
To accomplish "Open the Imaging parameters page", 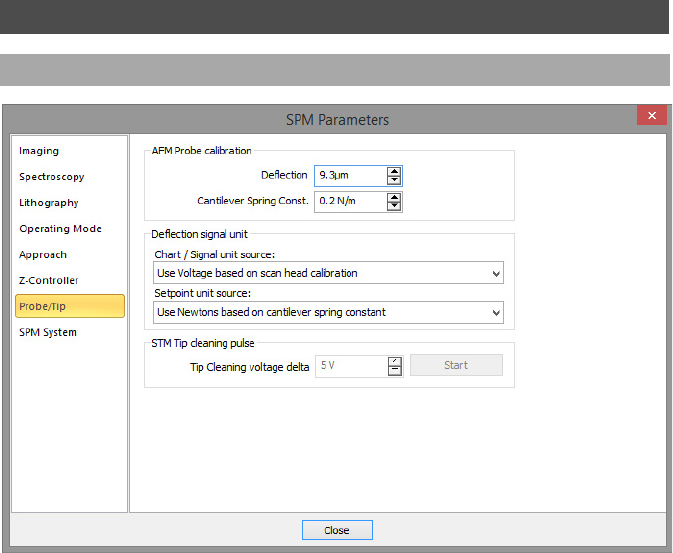I will click(x=39, y=151).
